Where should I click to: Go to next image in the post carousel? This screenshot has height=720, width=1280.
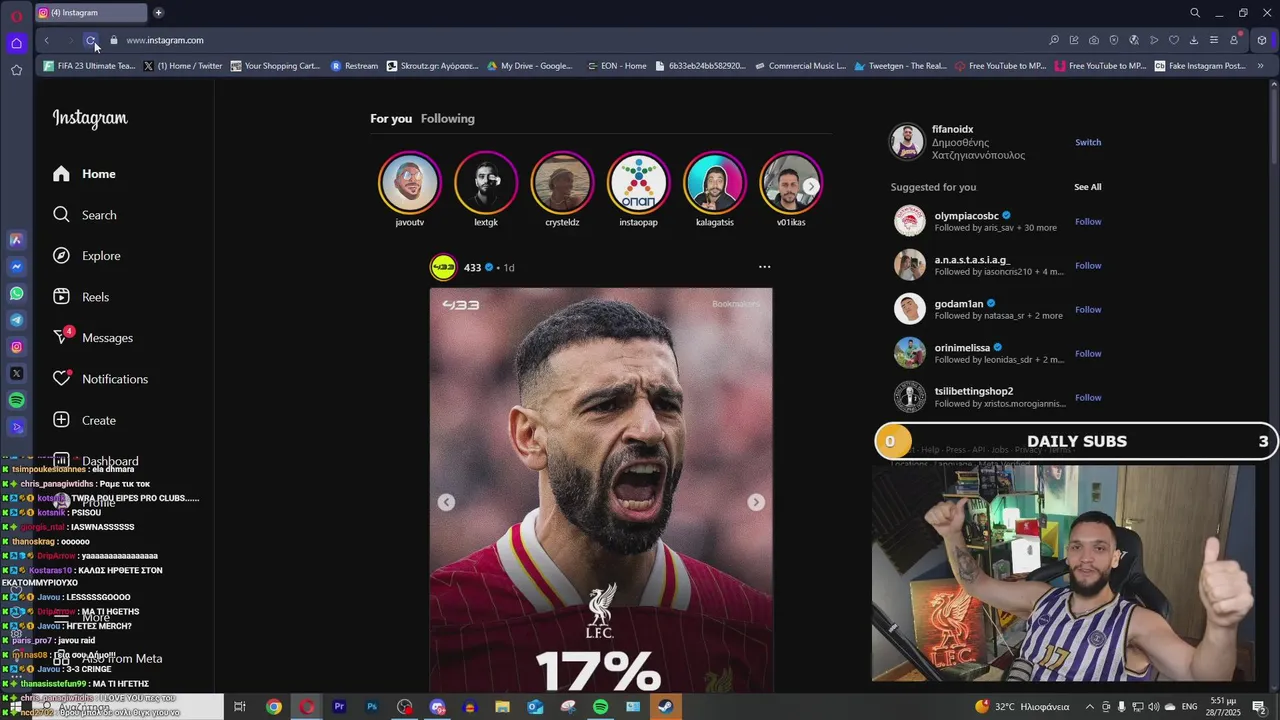pos(756,502)
